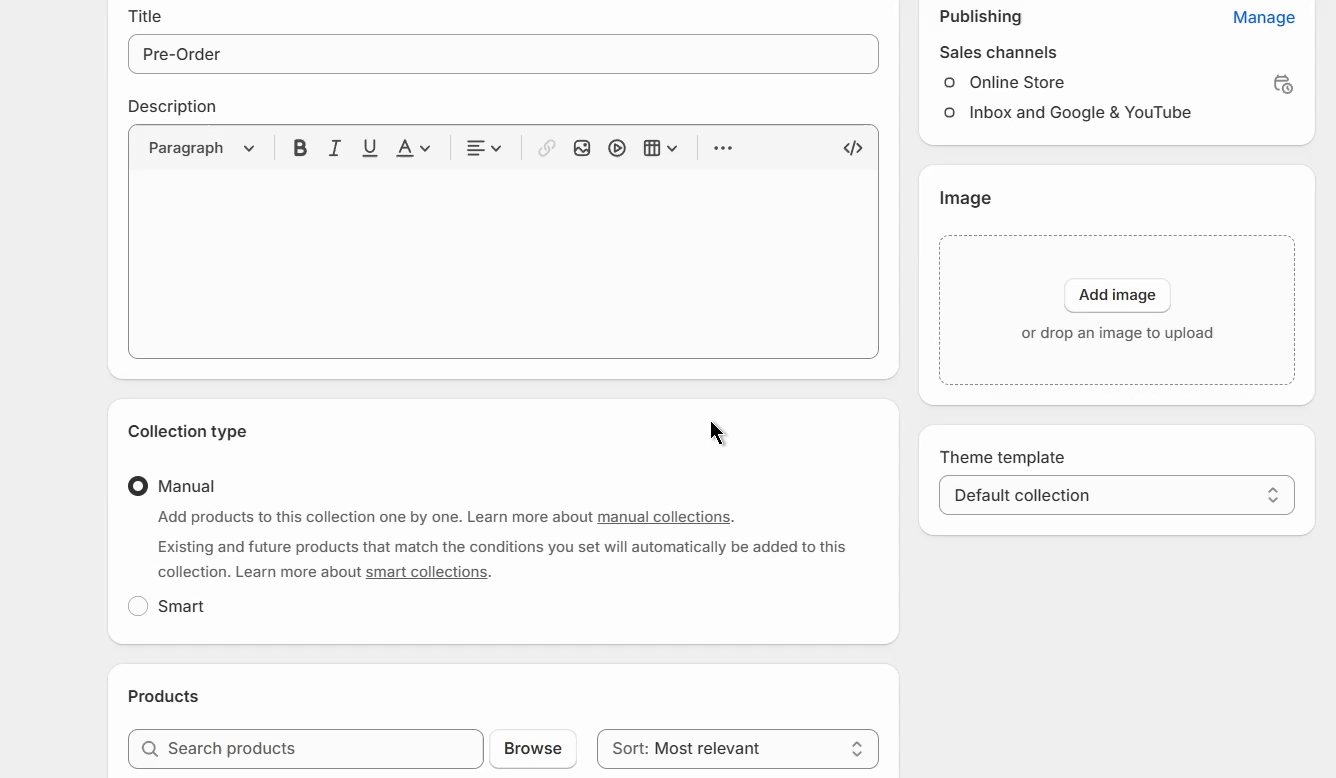This screenshot has height=778, width=1336.
Task: Toggle italic formatting in description editor
Action: 335,148
